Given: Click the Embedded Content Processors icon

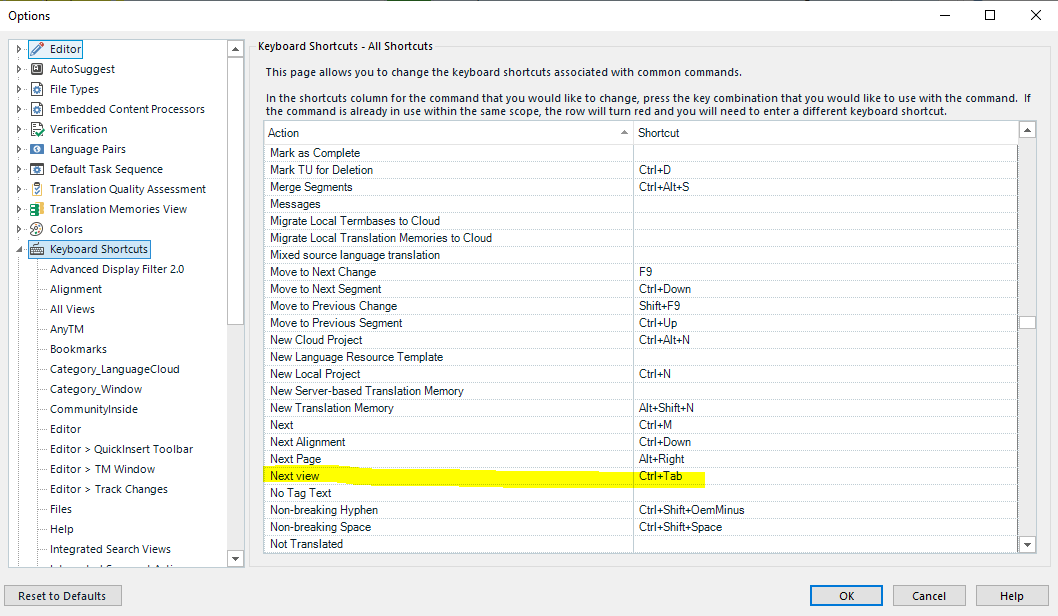Looking at the screenshot, I should pos(37,109).
